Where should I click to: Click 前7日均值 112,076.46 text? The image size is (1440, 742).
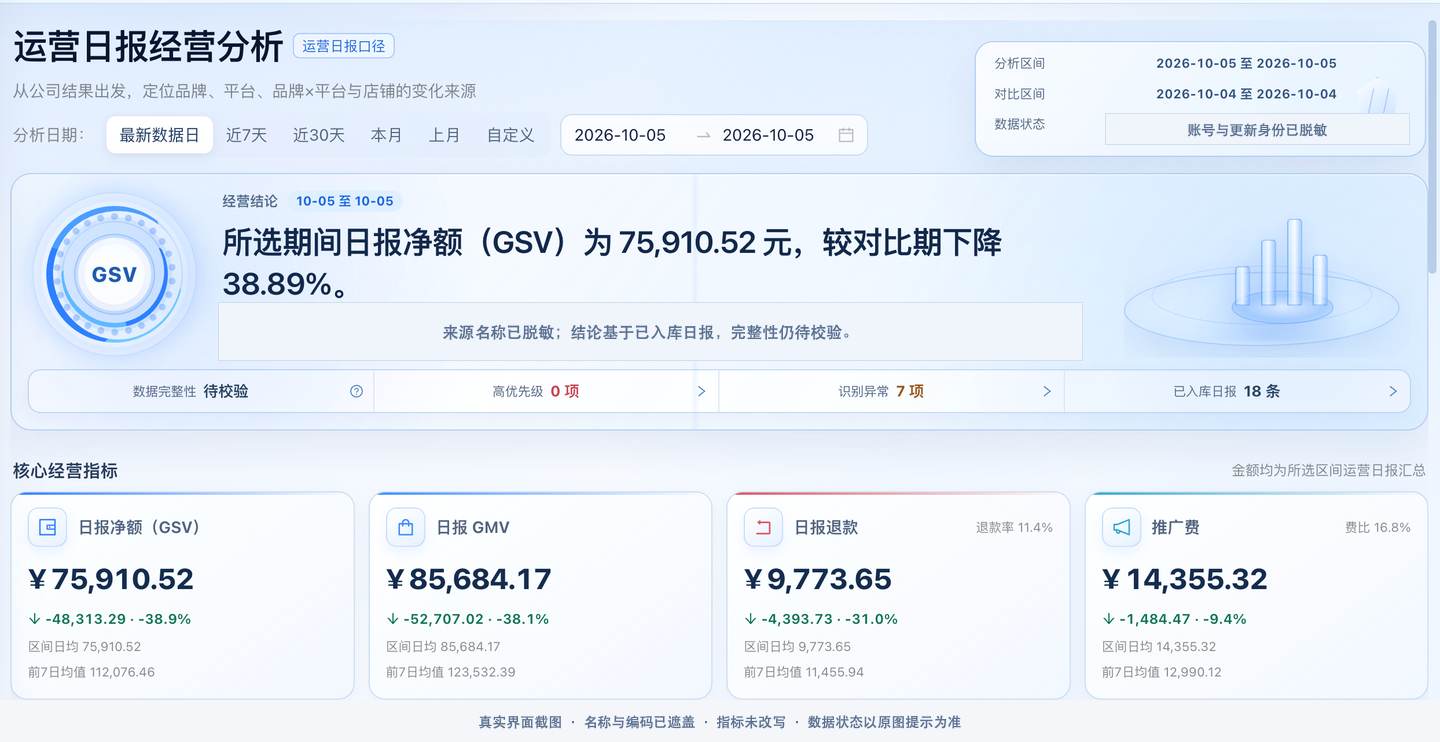tap(91, 672)
